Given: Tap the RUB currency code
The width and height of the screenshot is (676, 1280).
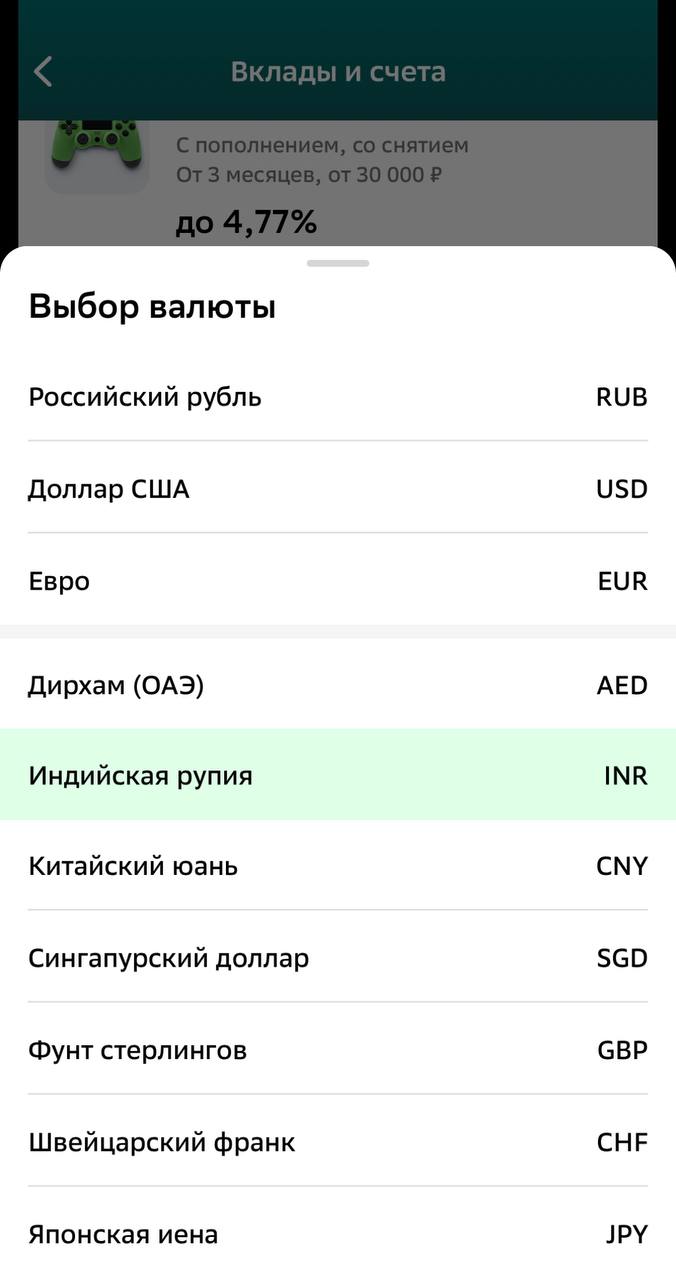Looking at the screenshot, I should [x=621, y=397].
